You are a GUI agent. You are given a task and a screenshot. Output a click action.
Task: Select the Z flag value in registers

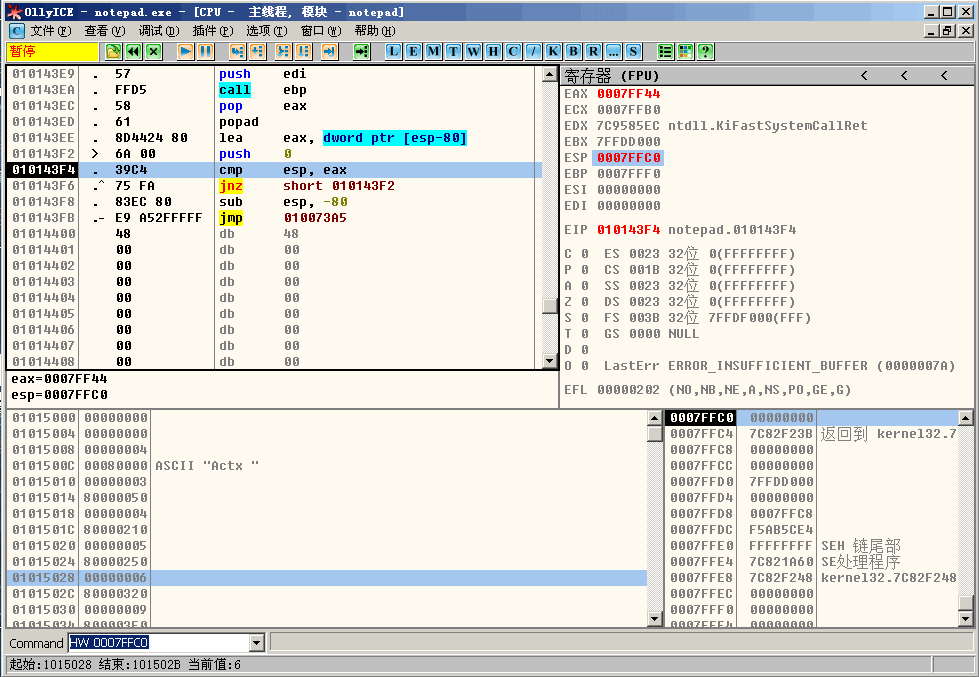pyautogui.click(x=582, y=302)
